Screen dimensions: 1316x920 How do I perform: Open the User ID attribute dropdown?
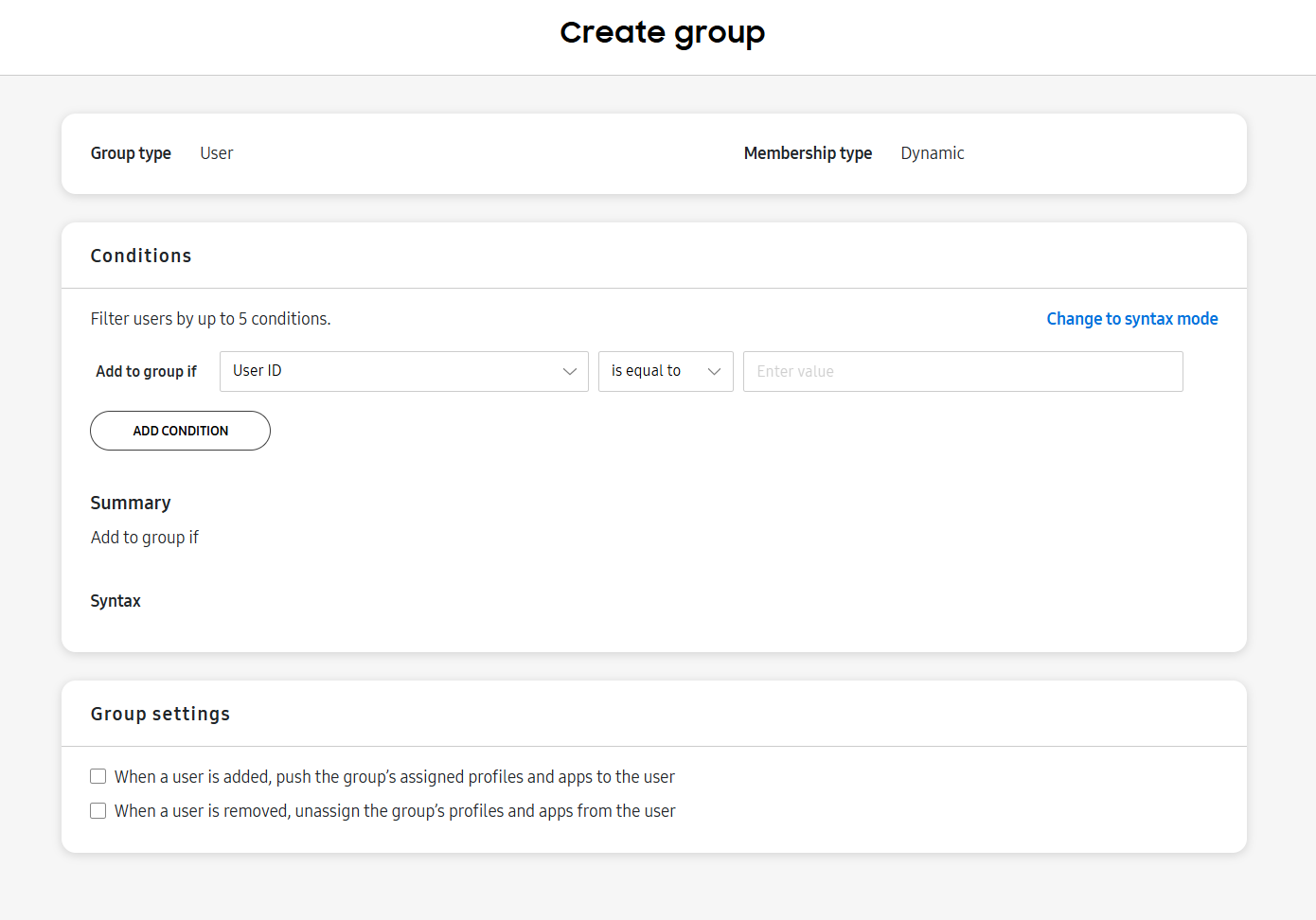pyautogui.click(x=404, y=371)
